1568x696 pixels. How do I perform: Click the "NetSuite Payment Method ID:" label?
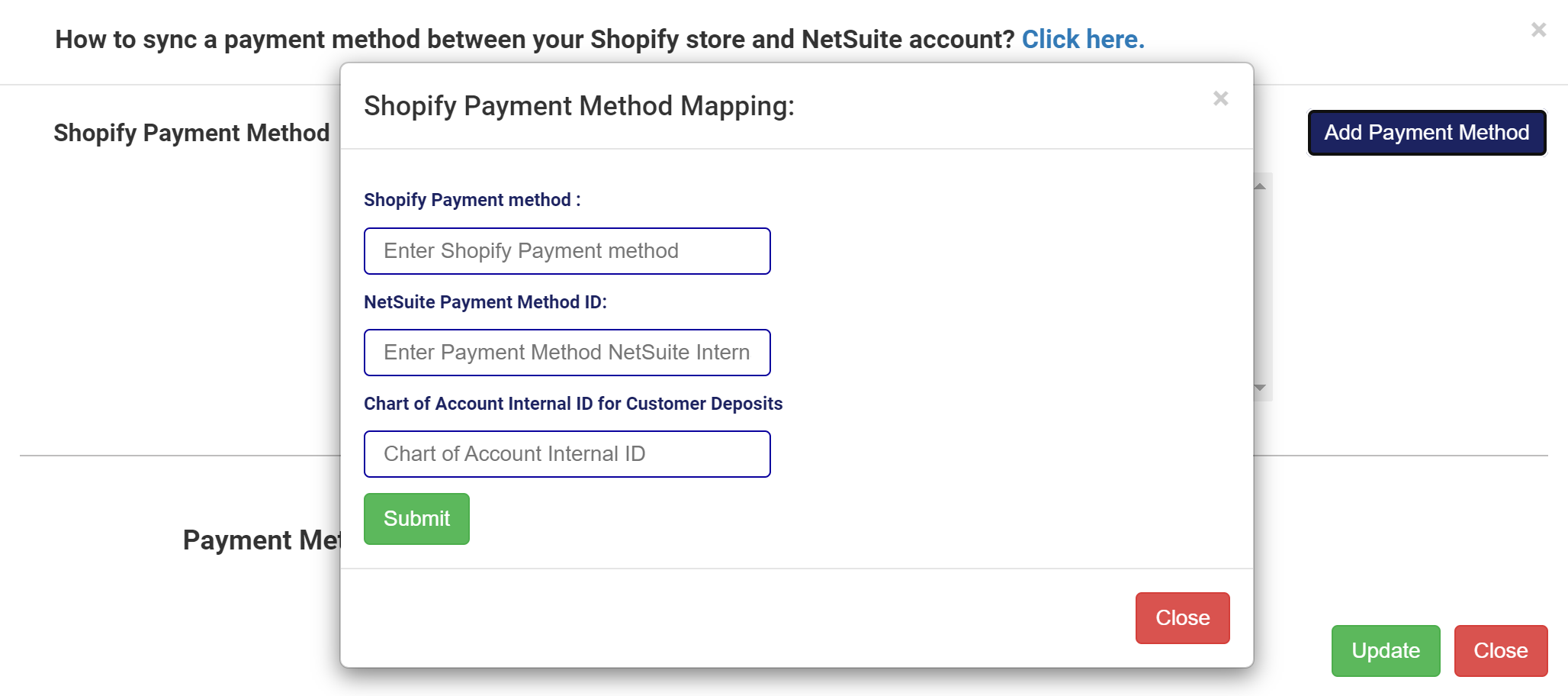[x=485, y=302]
